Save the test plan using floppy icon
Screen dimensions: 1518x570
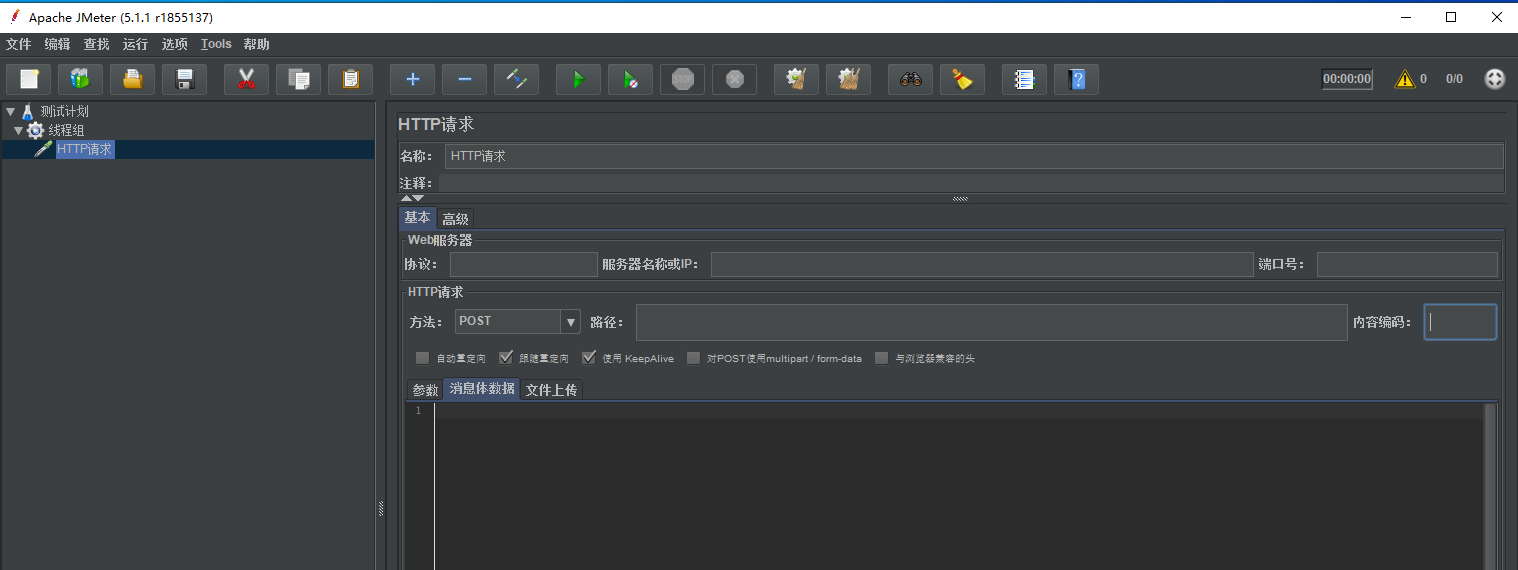(x=184, y=79)
